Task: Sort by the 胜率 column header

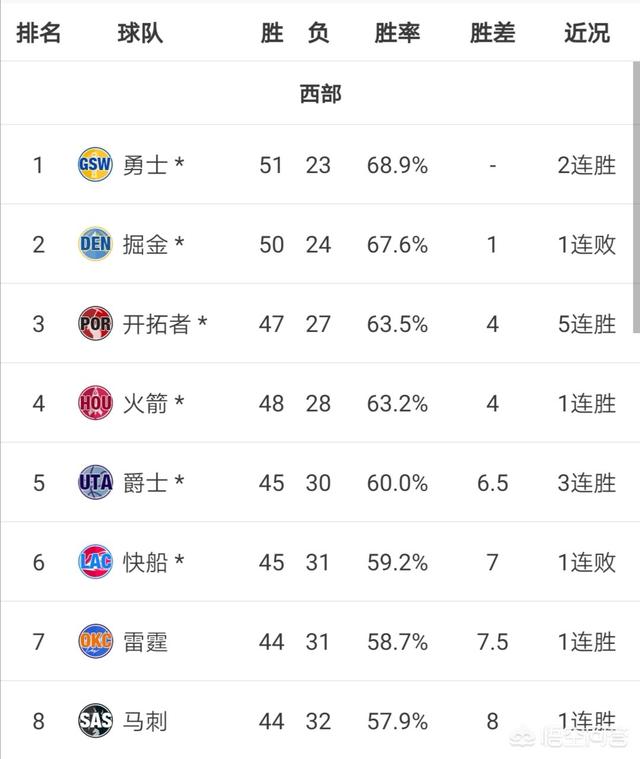Action: click(x=397, y=33)
